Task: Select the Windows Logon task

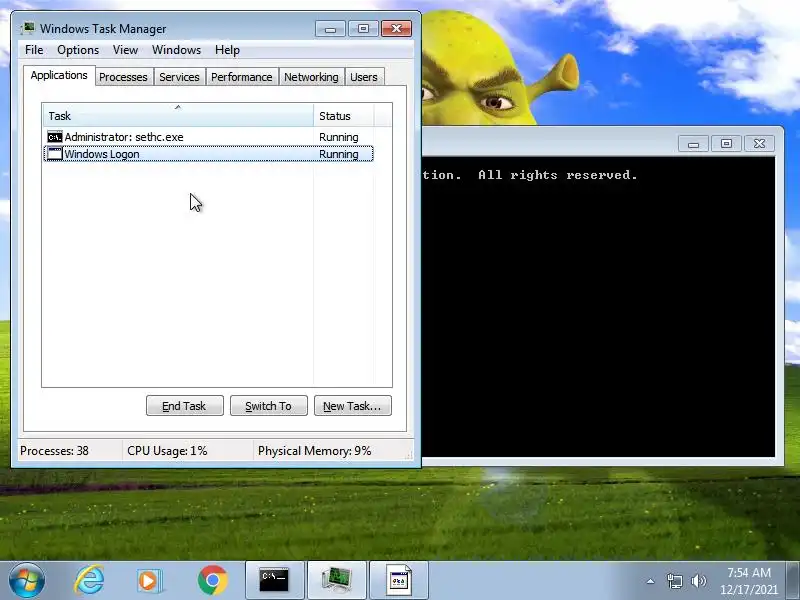Action: 209,154
